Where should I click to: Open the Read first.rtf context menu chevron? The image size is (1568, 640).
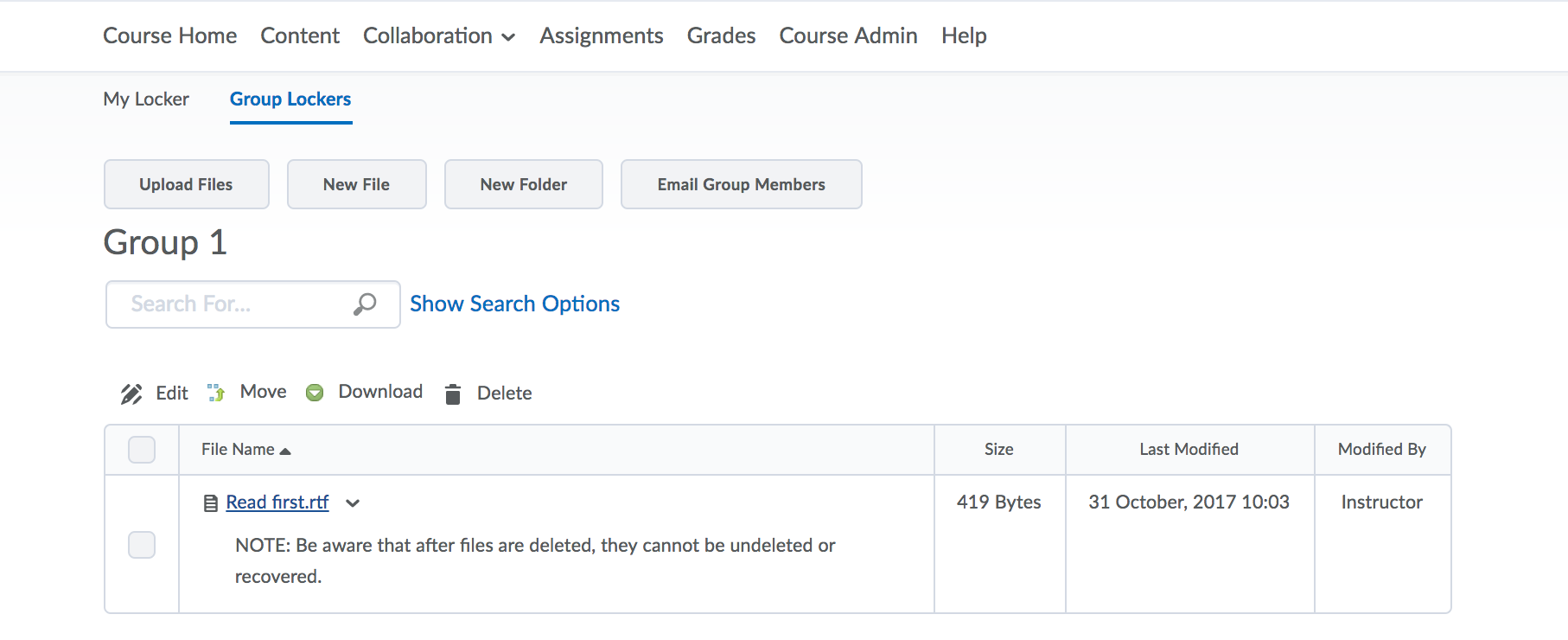tap(353, 503)
